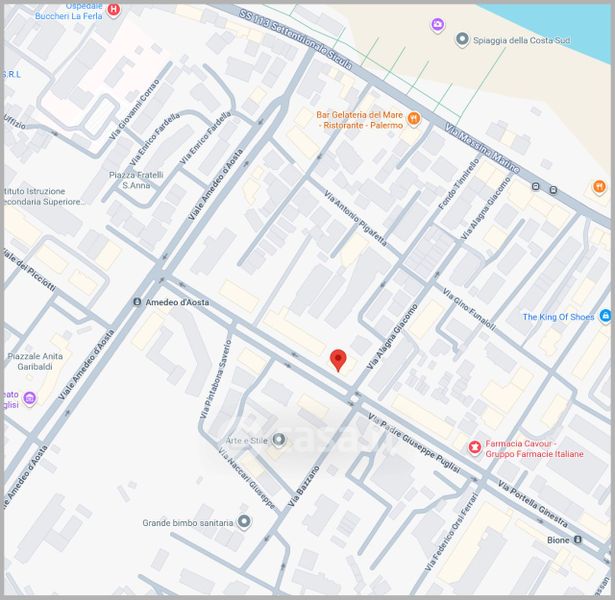The width and height of the screenshot is (615, 600).
Task: Click the red location pin marker
Action: pyautogui.click(x=338, y=360)
